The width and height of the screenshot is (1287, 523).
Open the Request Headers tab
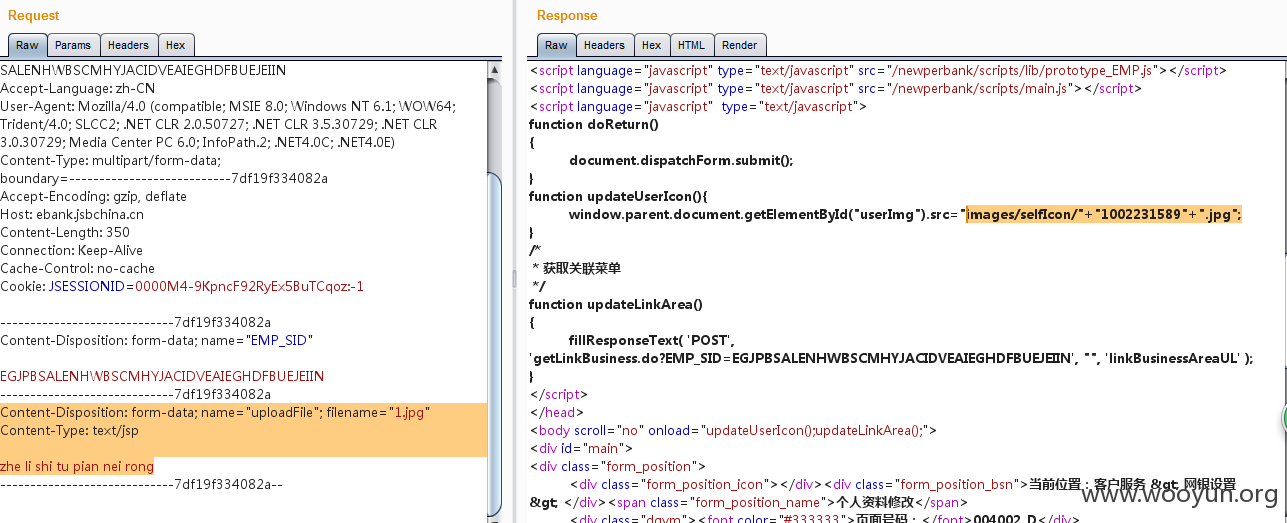click(128, 45)
